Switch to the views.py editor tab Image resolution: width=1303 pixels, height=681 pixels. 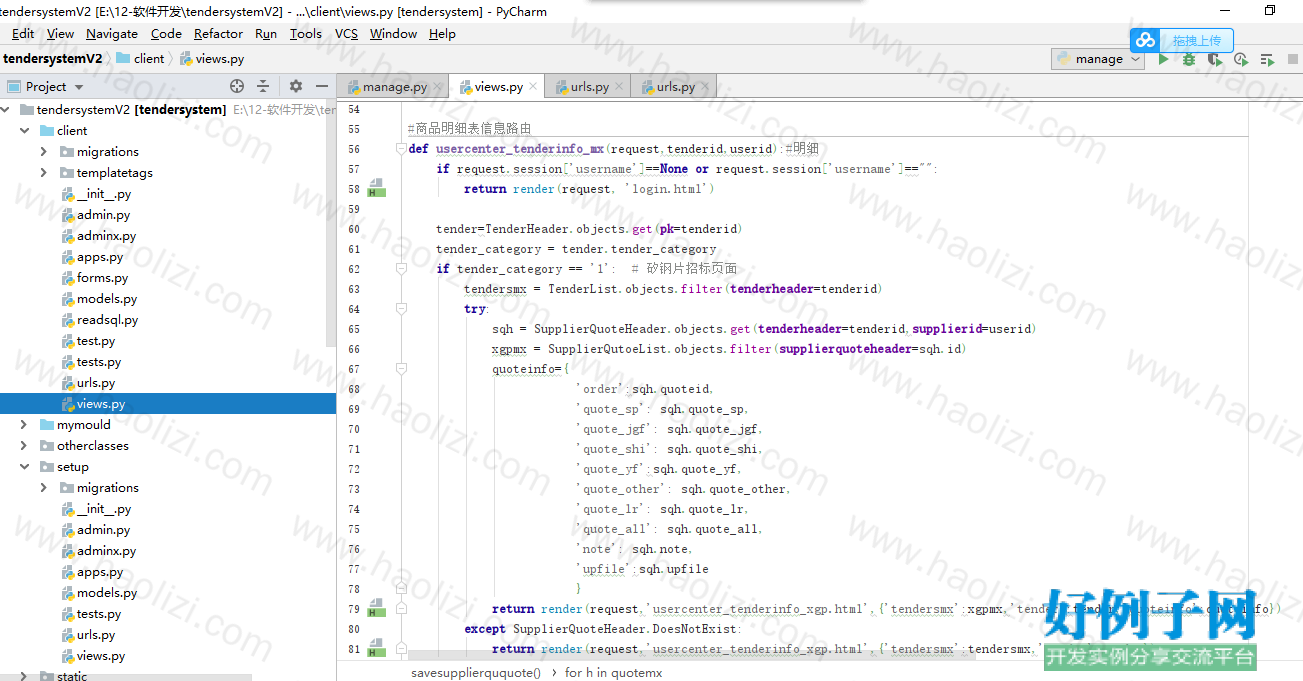tap(497, 86)
